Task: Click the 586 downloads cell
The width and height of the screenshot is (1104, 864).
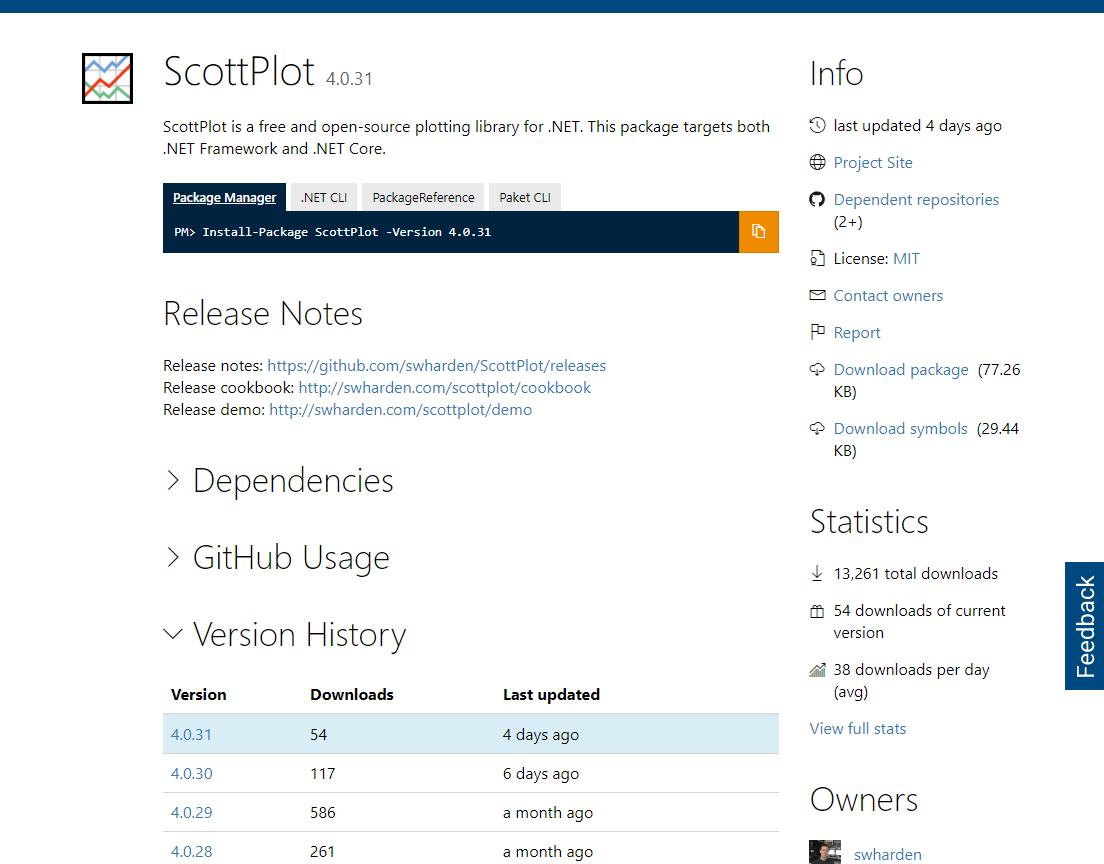Action: 322,813
